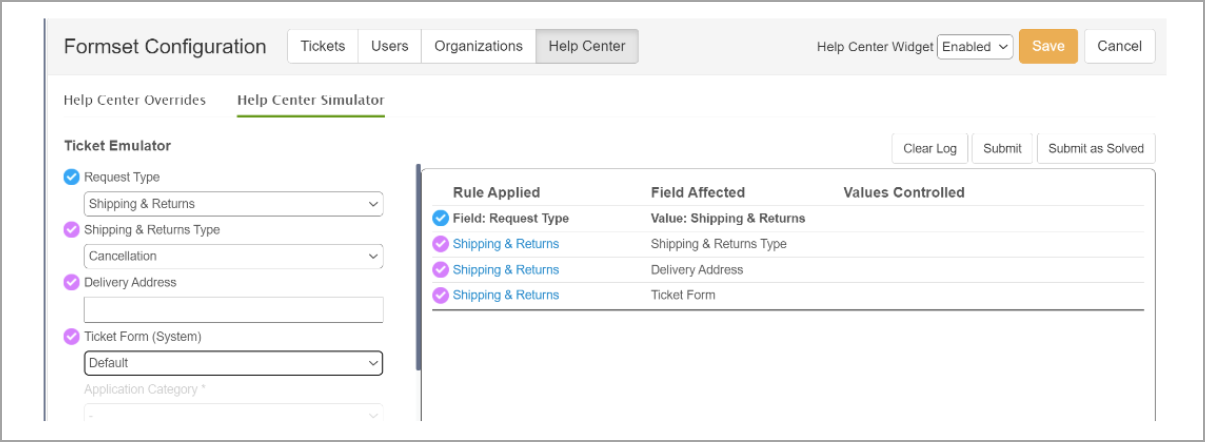The width and height of the screenshot is (1205, 442).
Task: Click the Field Affected column header
Action: pyautogui.click(x=698, y=192)
